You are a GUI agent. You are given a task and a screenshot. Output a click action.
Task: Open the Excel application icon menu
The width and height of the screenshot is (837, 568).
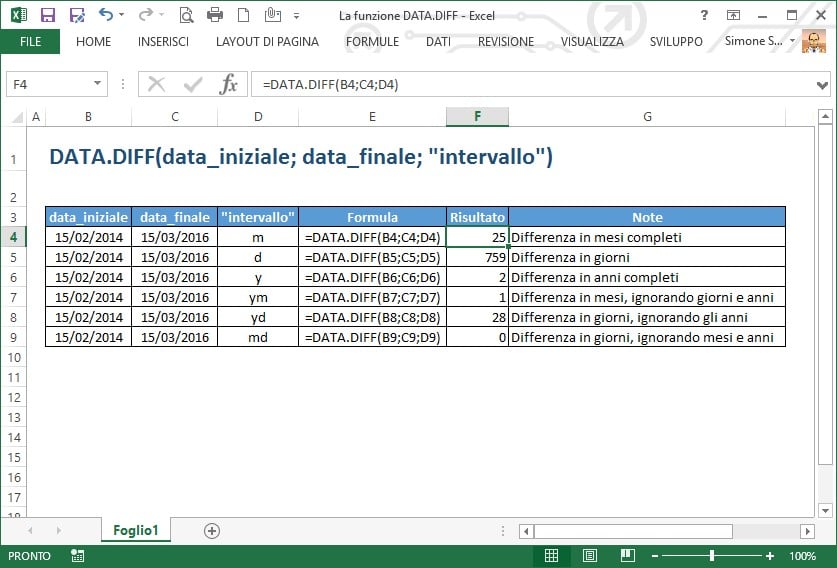pos(19,14)
